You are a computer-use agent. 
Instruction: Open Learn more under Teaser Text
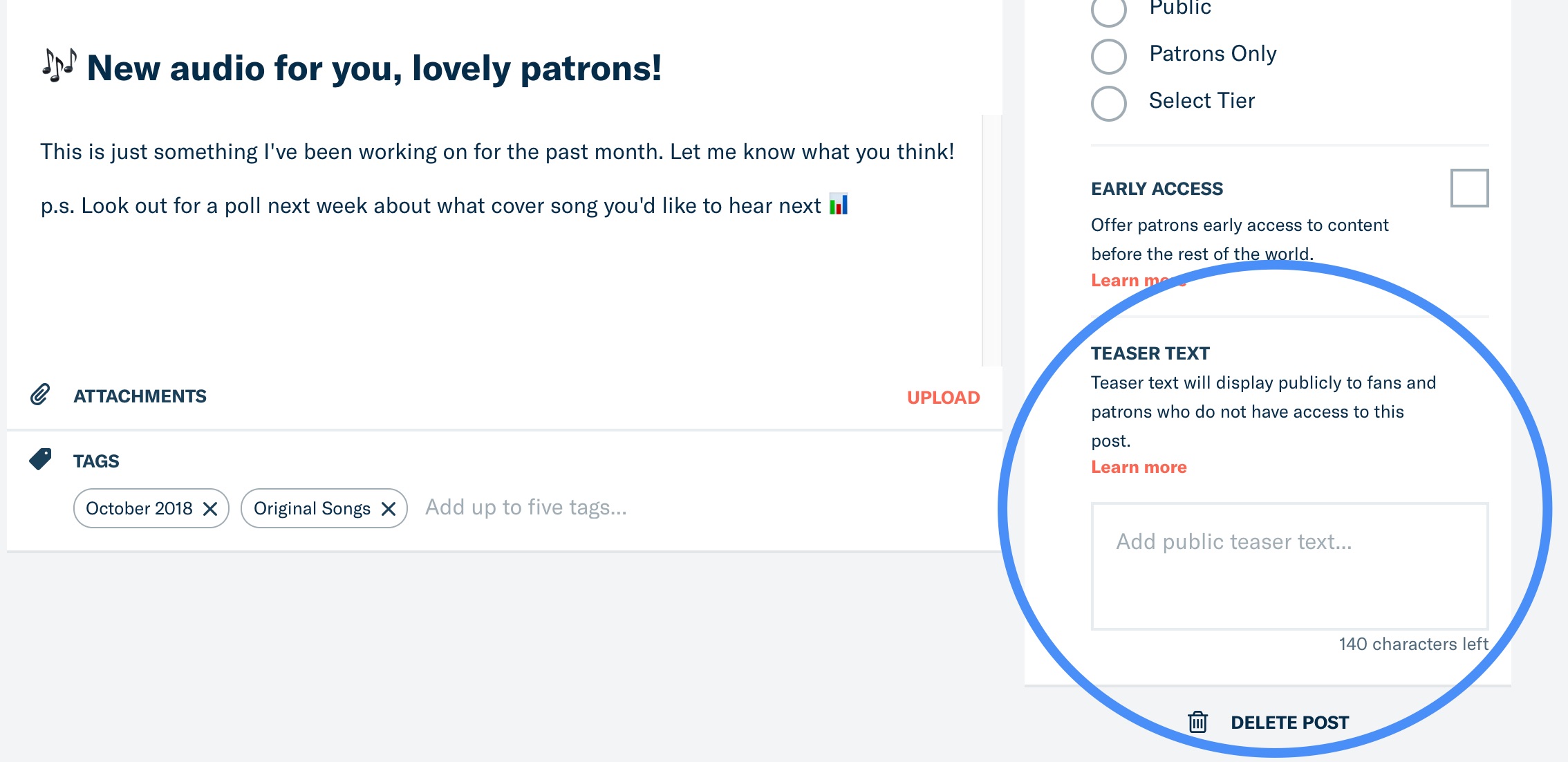tap(1139, 467)
